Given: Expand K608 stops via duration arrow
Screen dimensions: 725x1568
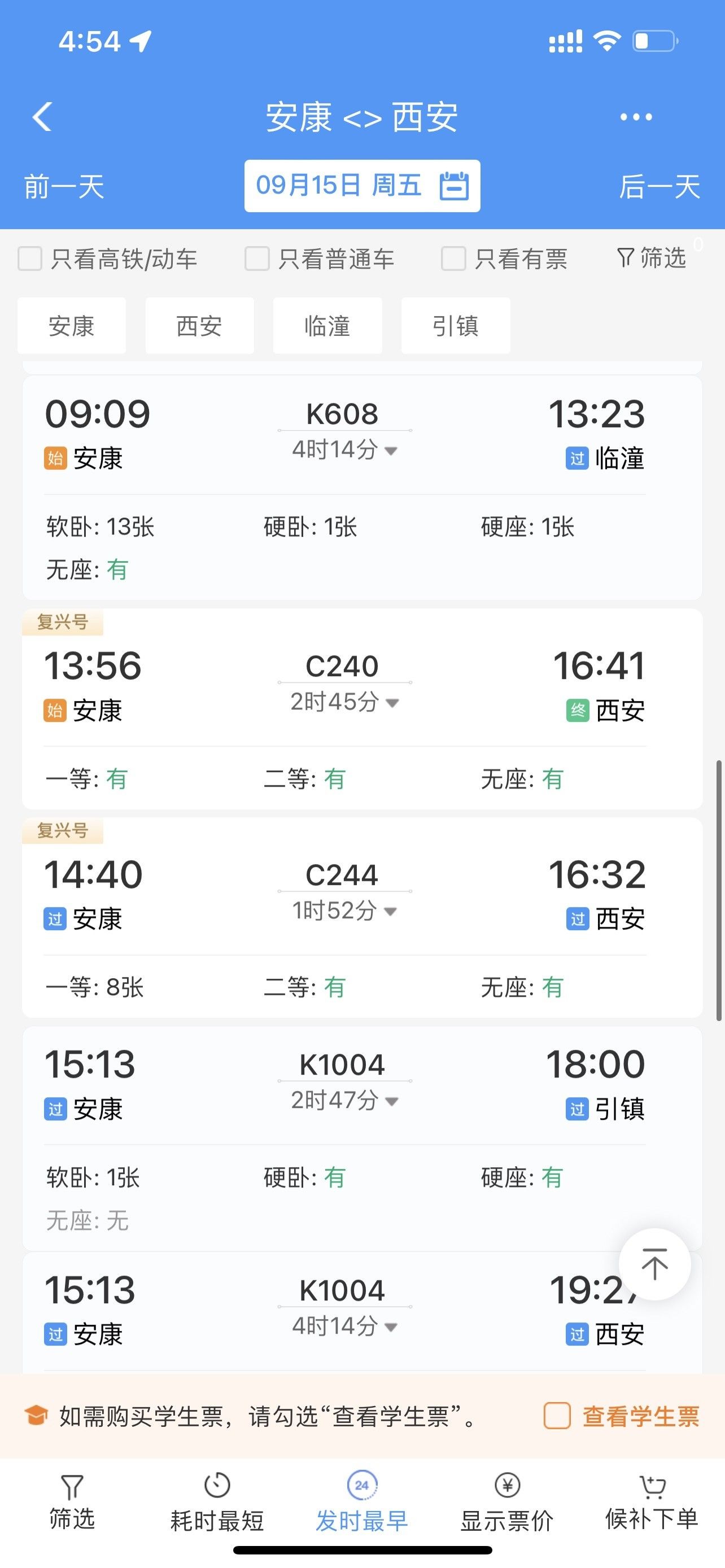Looking at the screenshot, I should tap(391, 451).
